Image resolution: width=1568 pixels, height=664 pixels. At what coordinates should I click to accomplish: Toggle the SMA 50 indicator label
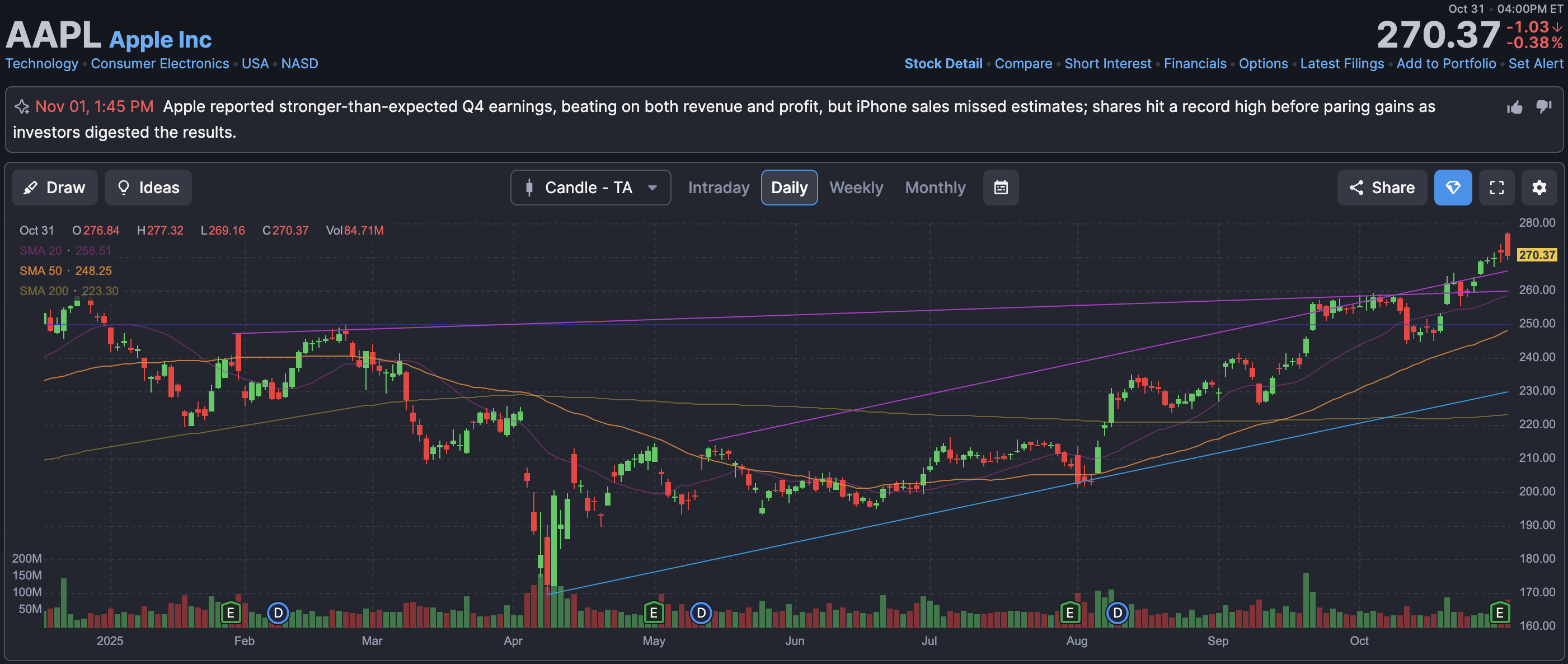pos(40,270)
